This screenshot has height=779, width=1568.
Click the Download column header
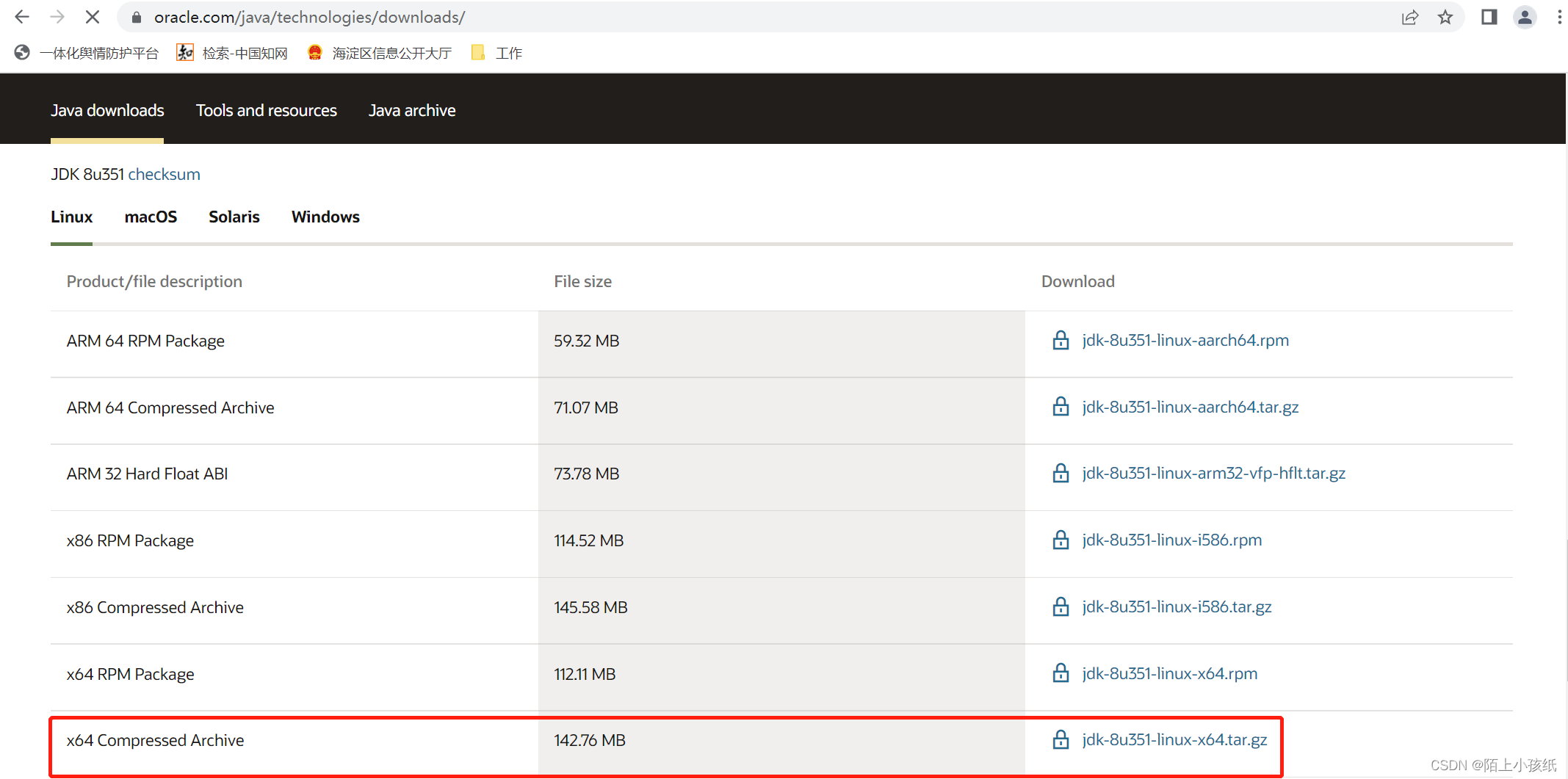[1078, 281]
